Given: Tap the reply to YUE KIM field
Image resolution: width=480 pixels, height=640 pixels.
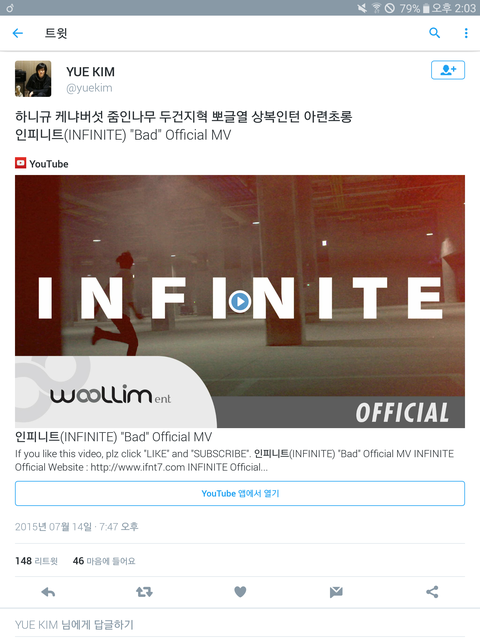Looking at the screenshot, I should tap(240, 624).
